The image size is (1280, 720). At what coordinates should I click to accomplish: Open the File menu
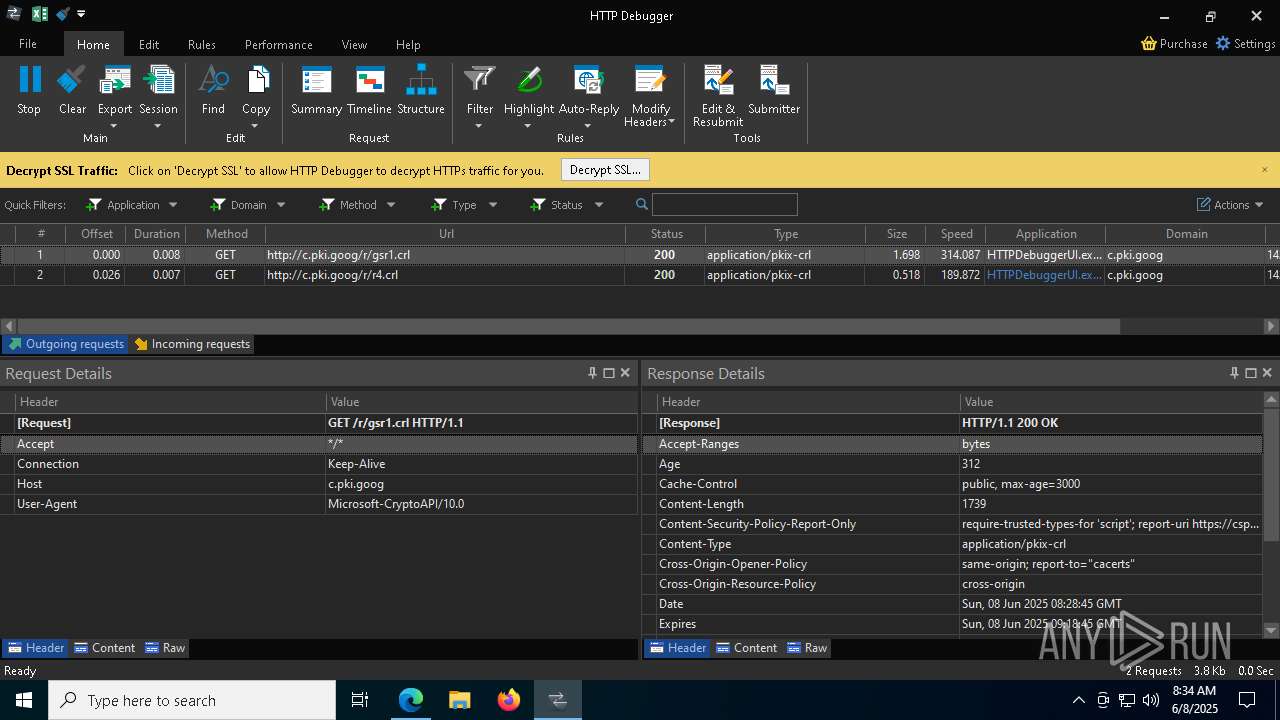point(28,44)
